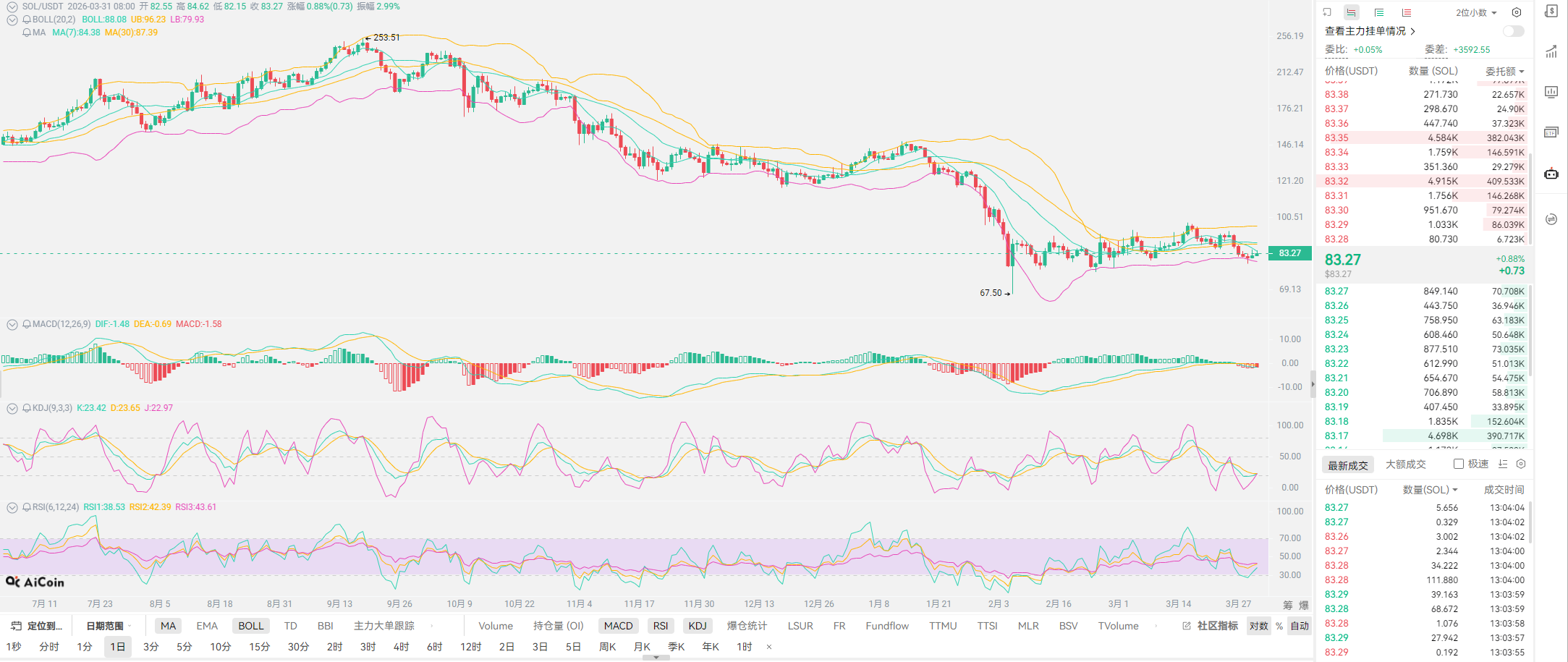Open recent trades settings hexagon icon
Image resolution: width=1568 pixels, height=662 pixels.
point(1521,464)
